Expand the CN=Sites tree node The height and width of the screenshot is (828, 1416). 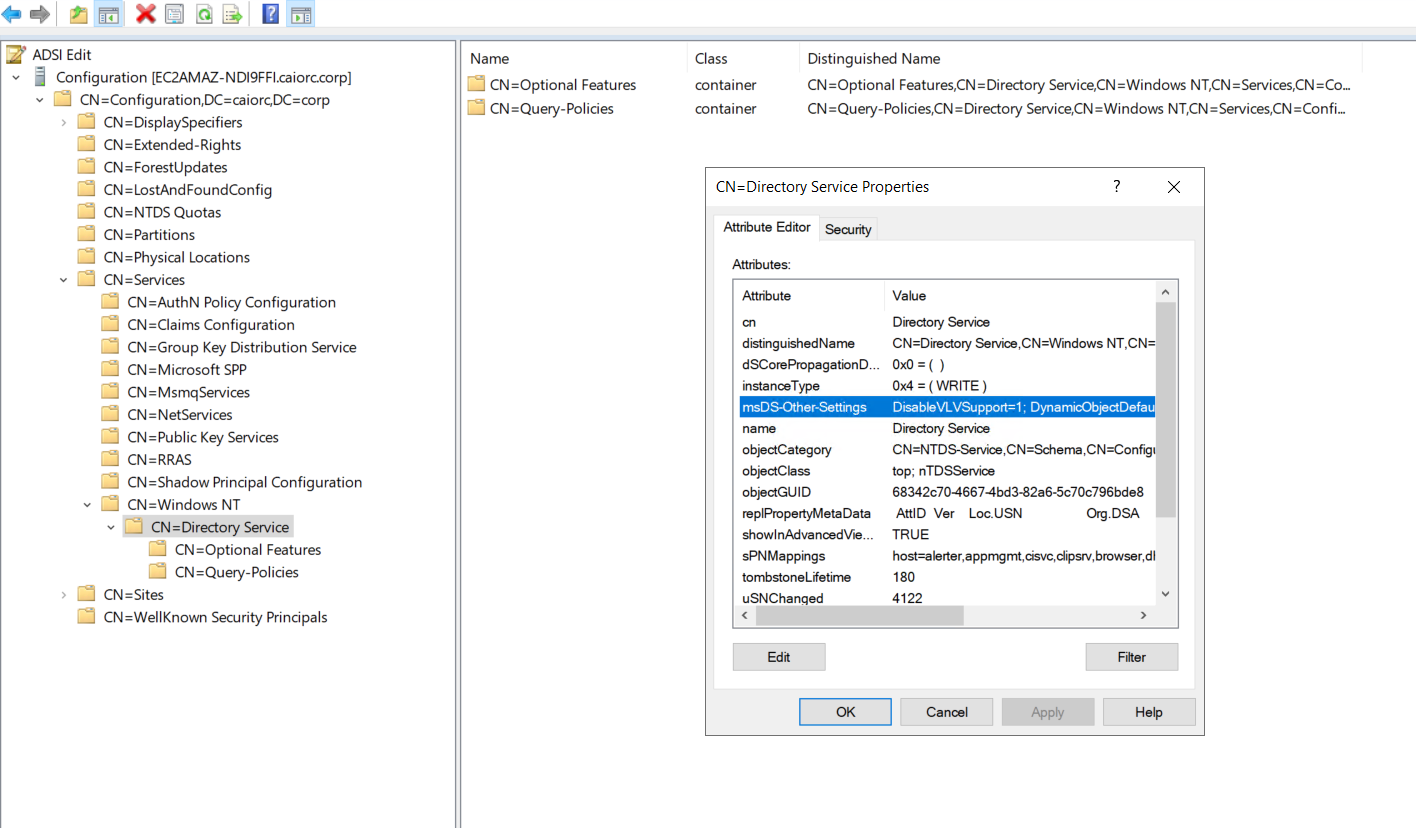pos(64,595)
